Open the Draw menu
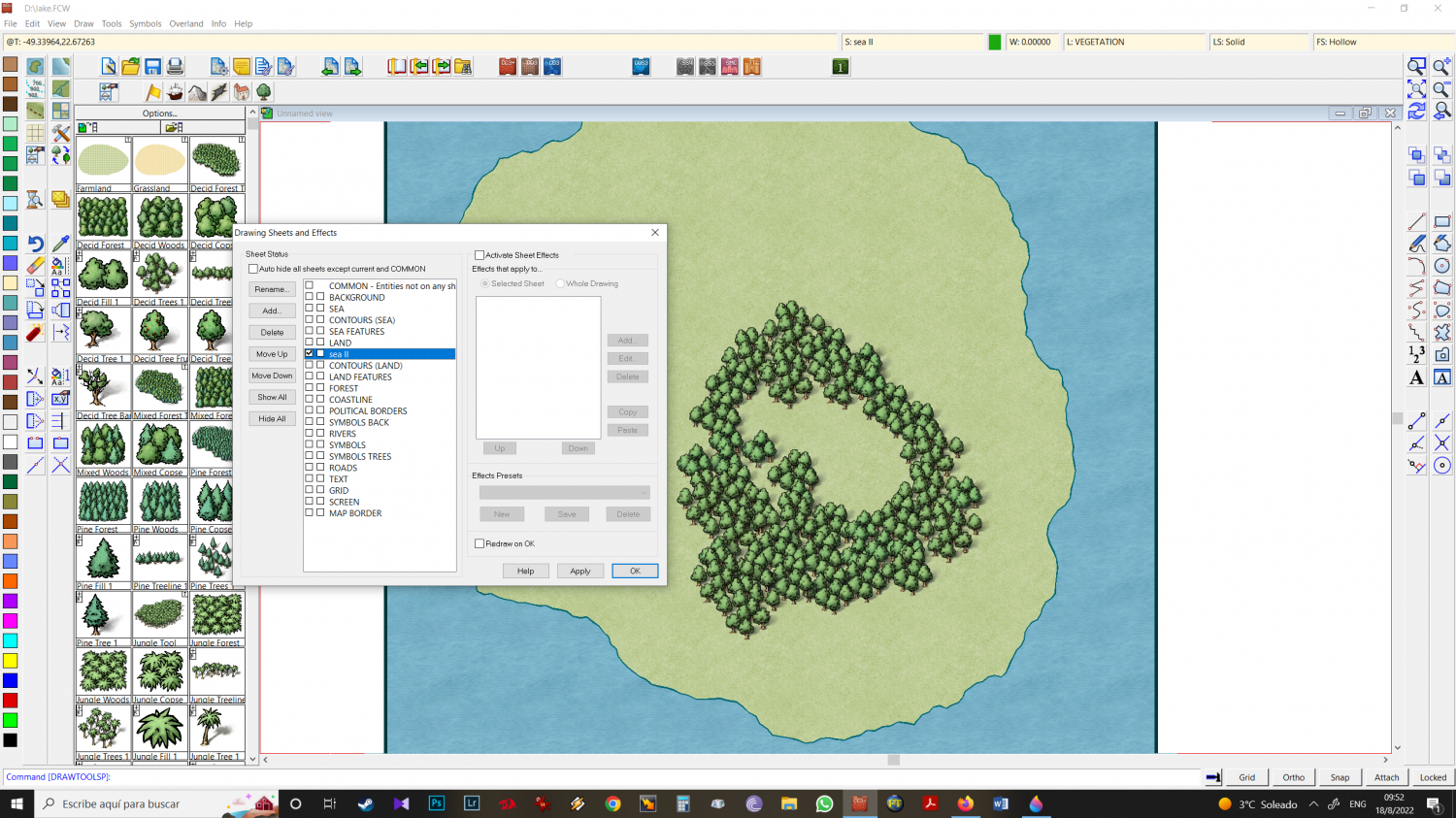 point(84,23)
